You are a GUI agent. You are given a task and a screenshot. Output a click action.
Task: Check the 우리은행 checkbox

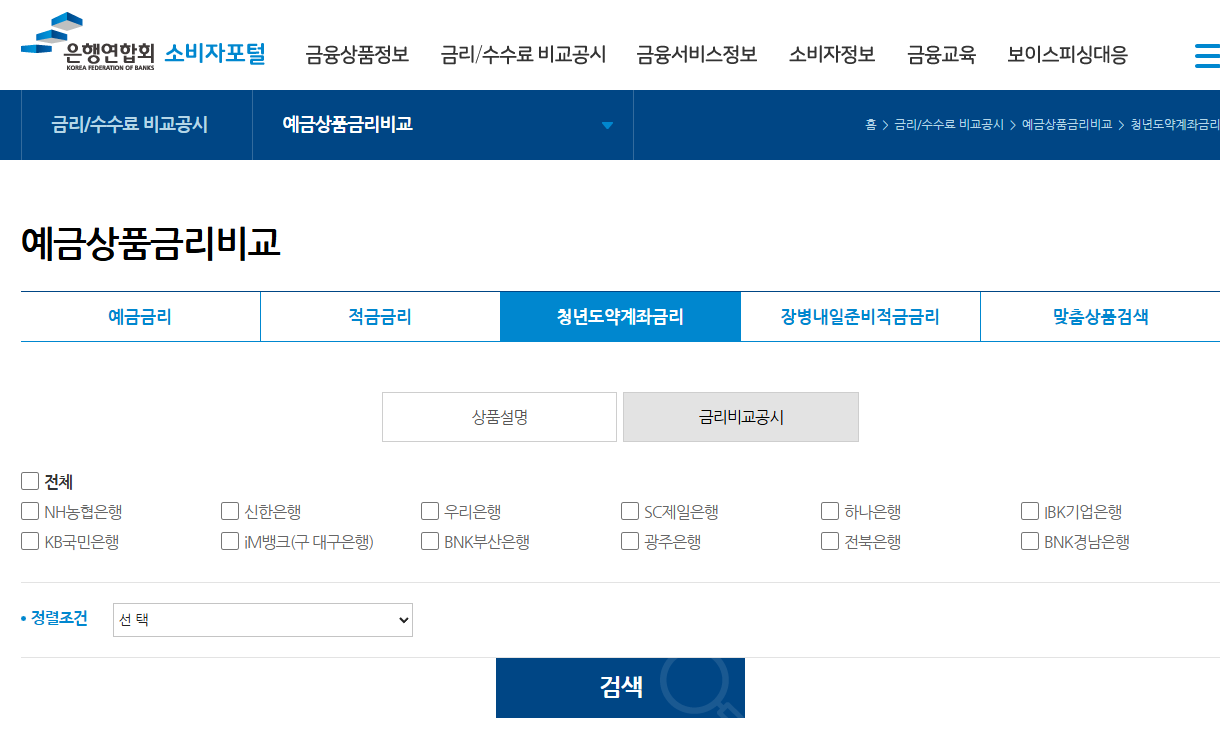click(430, 511)
